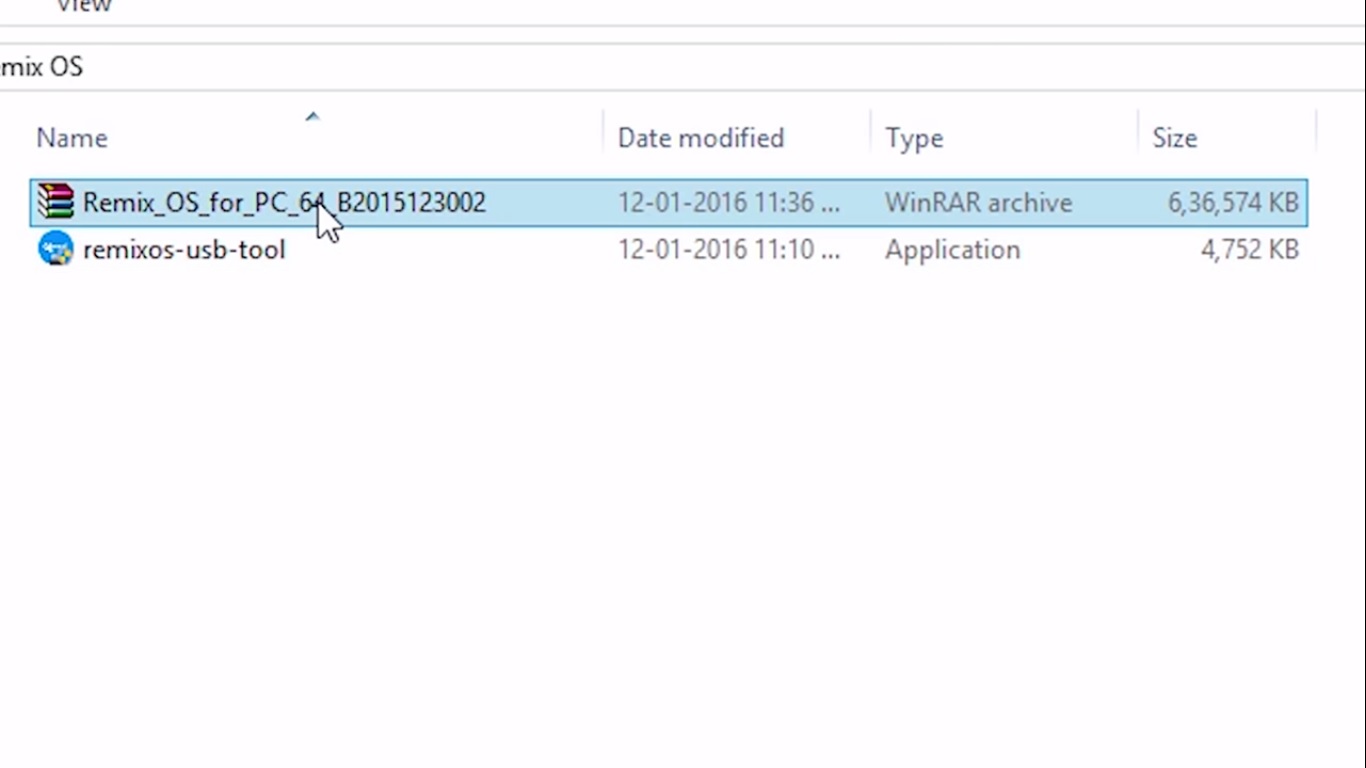The image size is (1366, 768).
Task: Select the remixos-usb-tool file name
Action: [x=184, y=249]
